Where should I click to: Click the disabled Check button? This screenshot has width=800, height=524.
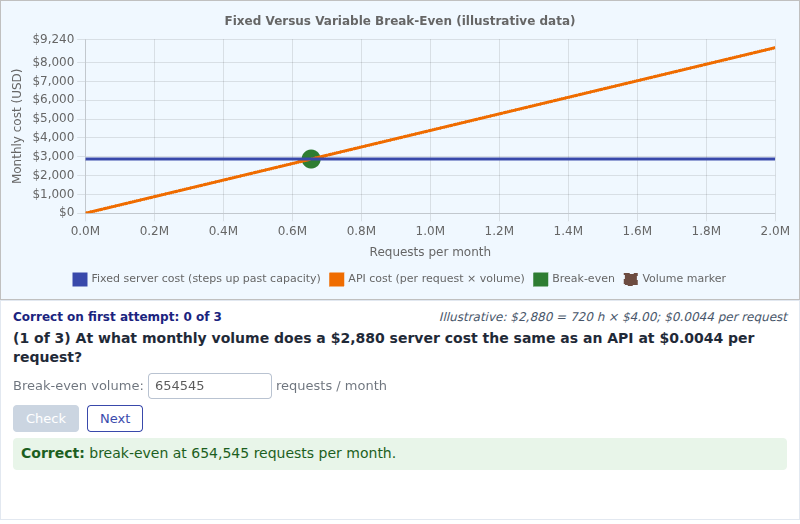pyautogui.click(x=46, y=418)
